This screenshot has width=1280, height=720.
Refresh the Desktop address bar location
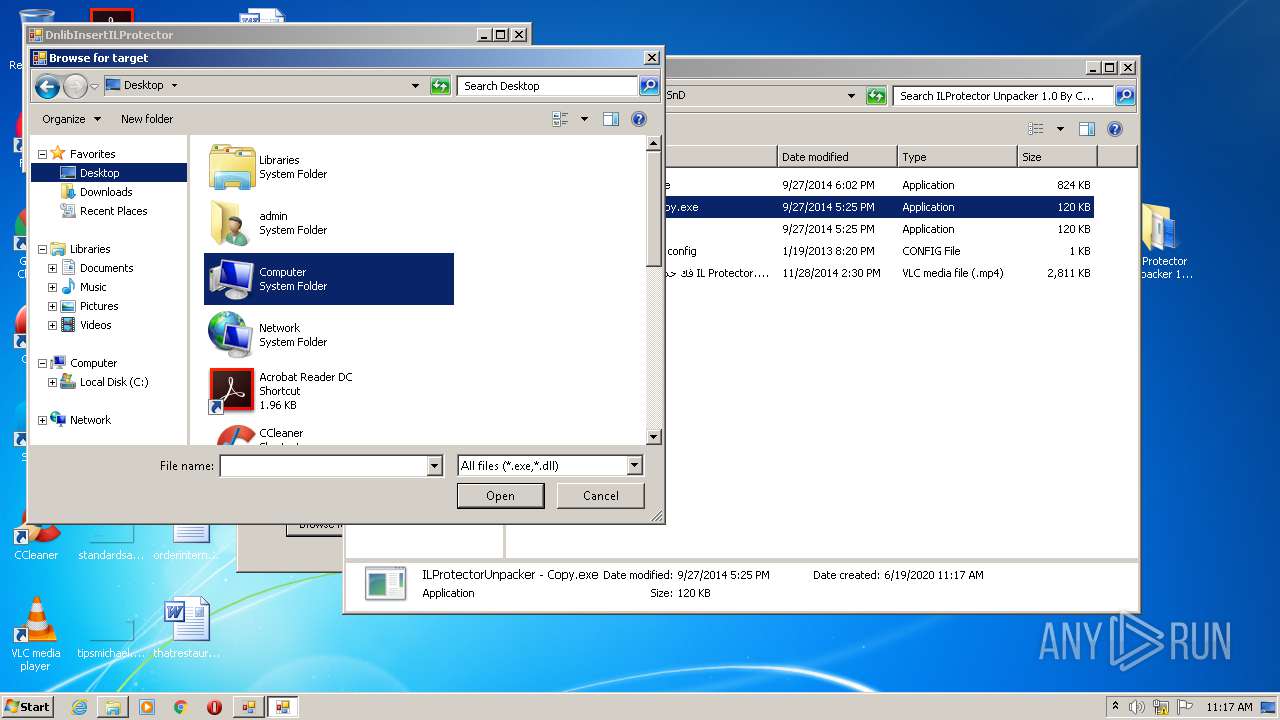440,86
